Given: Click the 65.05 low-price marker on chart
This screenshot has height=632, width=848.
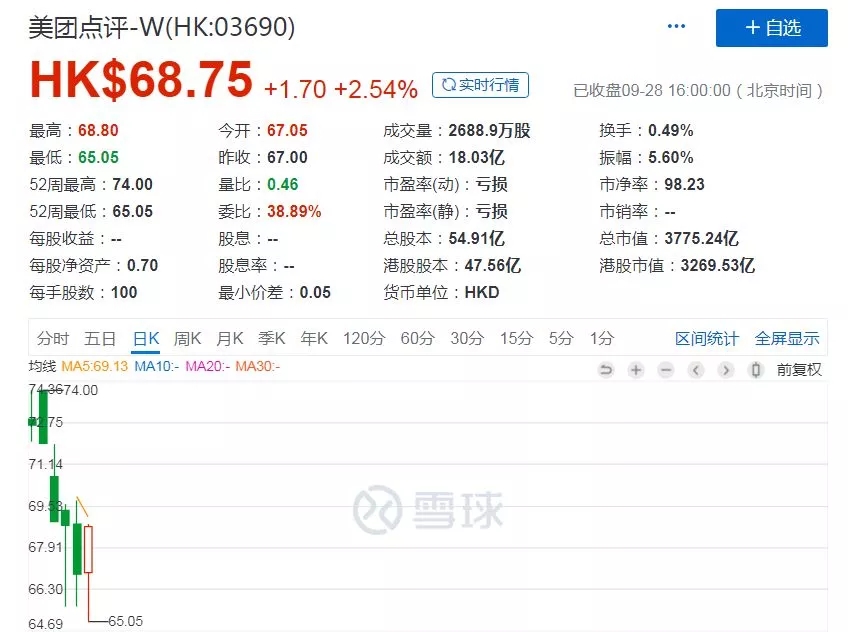Looking at the screenshot, I should (x=125, y=621).
